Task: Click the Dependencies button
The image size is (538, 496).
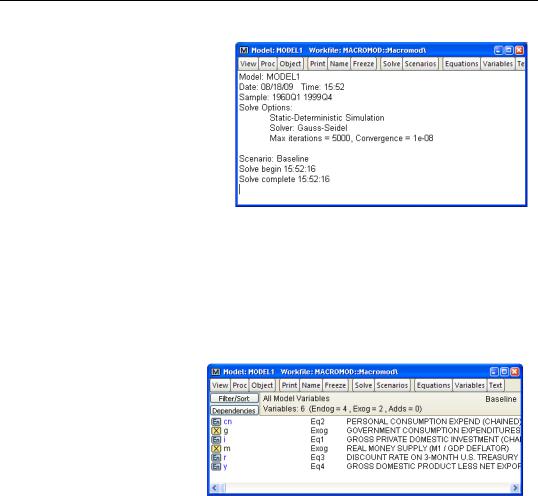Action: click(x=234, y=411)
